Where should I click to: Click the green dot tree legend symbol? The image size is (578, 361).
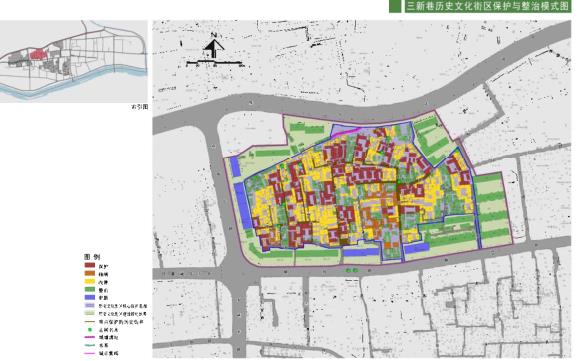tap(90, 329)
